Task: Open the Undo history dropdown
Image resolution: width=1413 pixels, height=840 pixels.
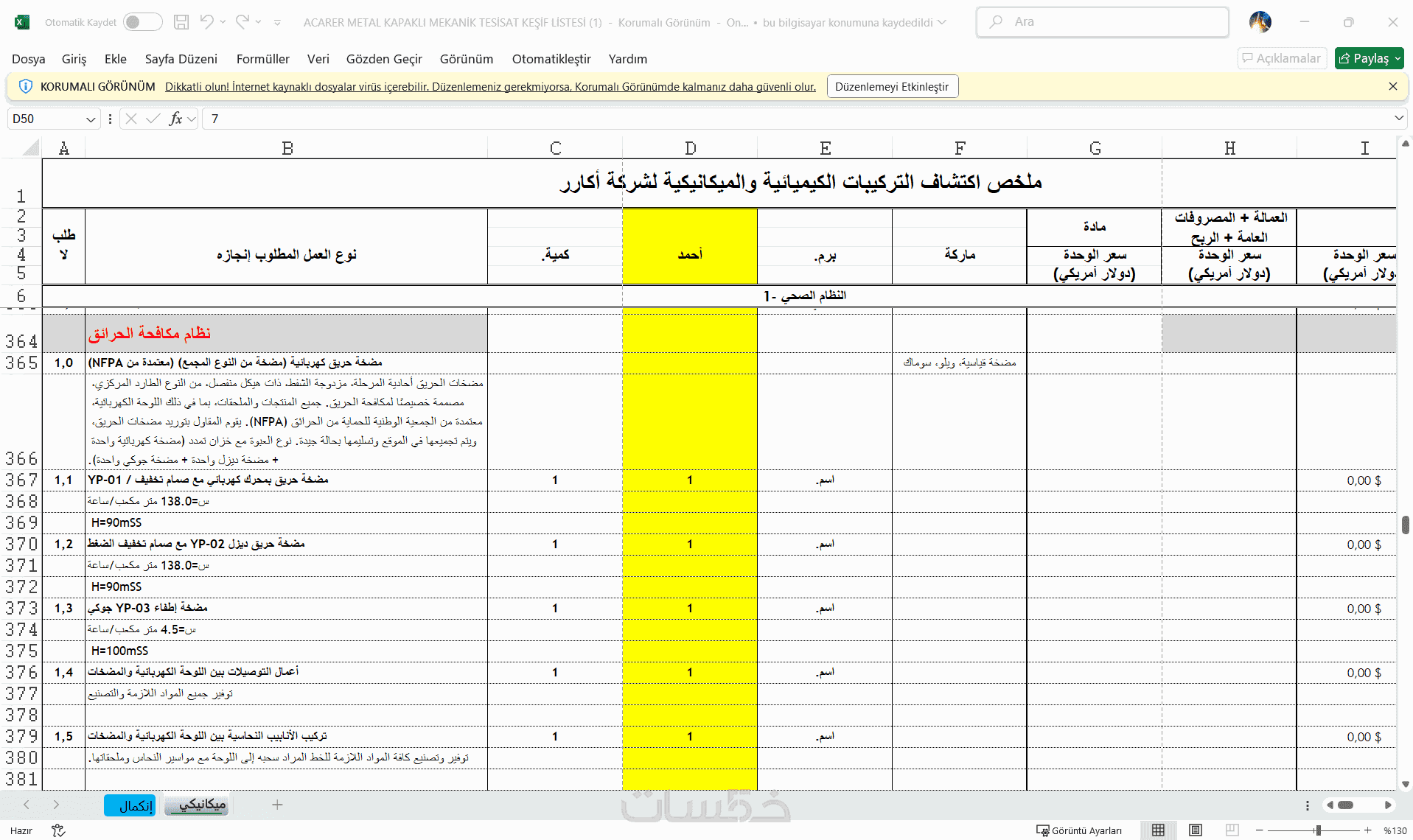Action: [x=223, y=22]
